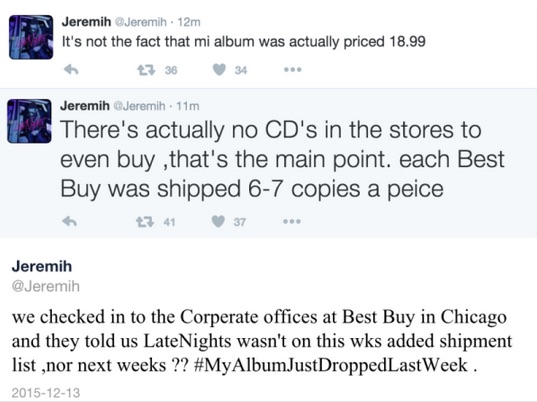The height and width of the screenshot is (402, 537).
Task: Like the tweet with 37 likes
Action: 218,222
